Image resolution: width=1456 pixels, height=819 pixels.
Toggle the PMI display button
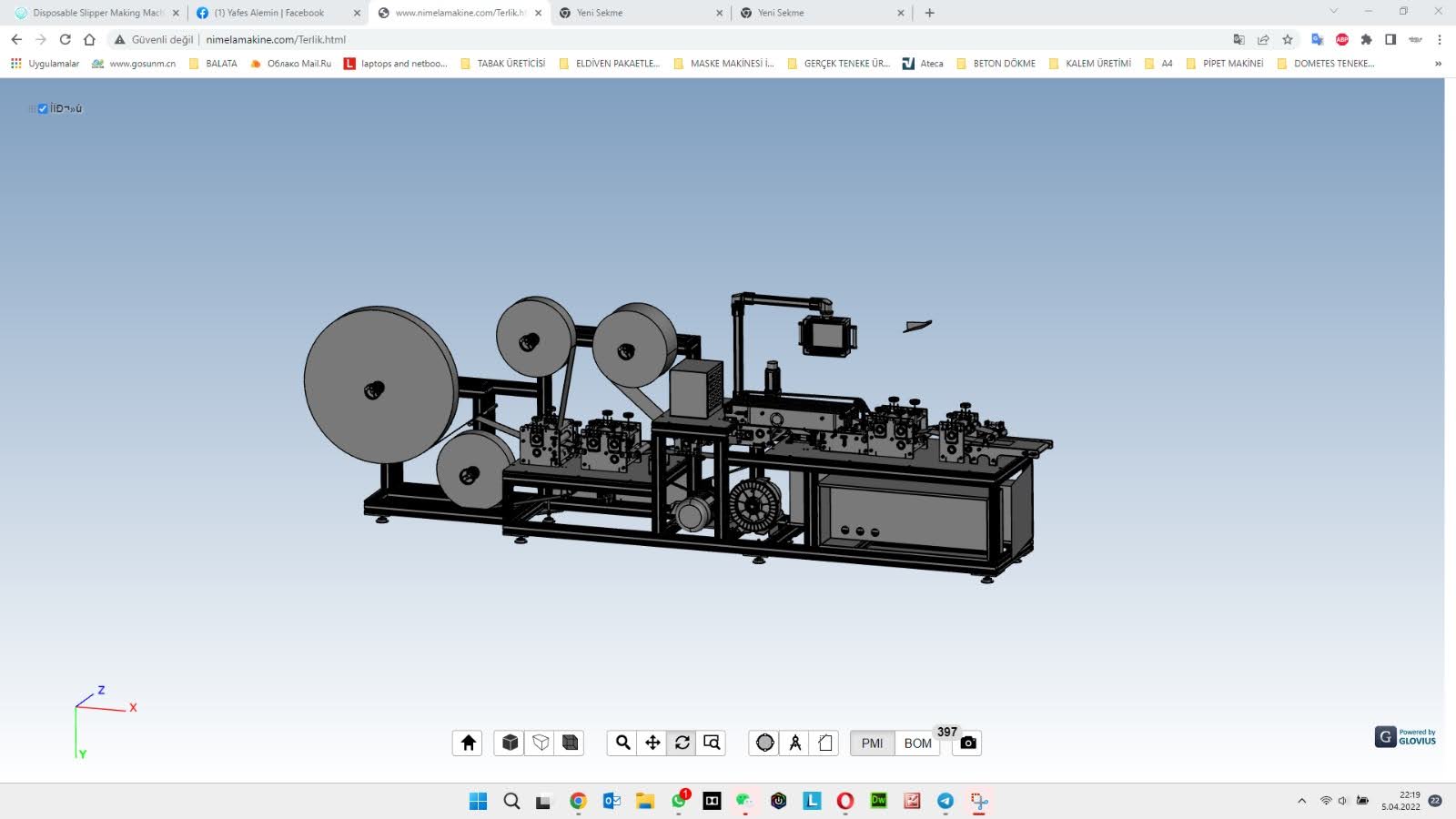click(x=872, y=743)
